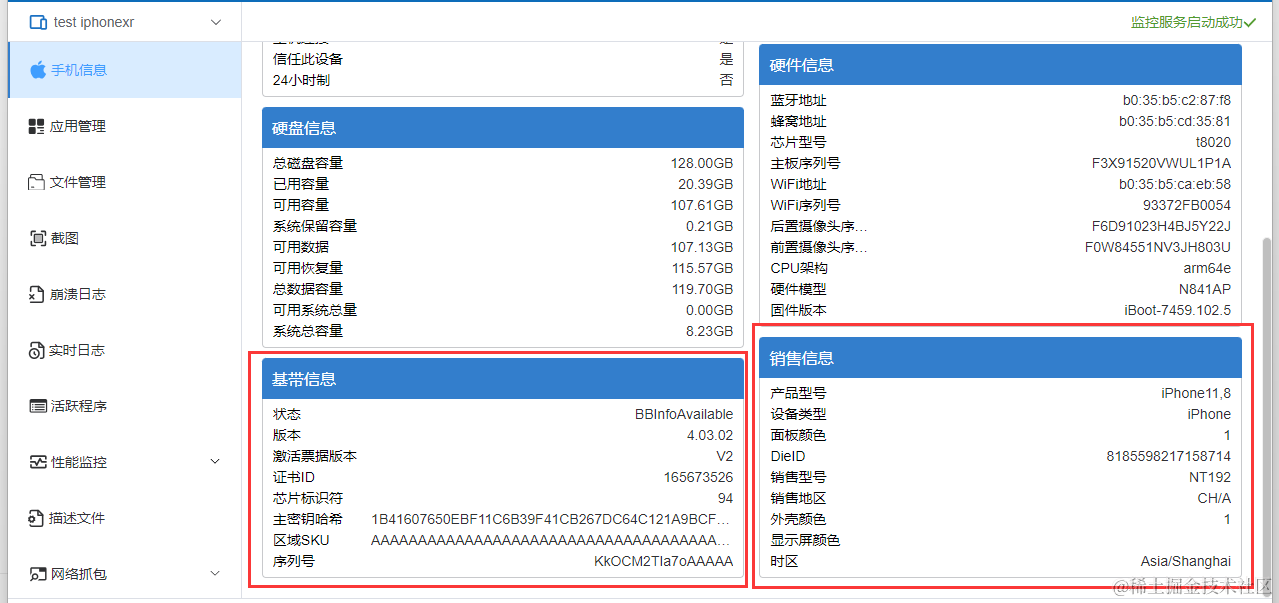This screenshot has height=603, width=1279.
Task: Click the green checkmark after 监控服务启动成功
Action: [x=1250, y=22]
